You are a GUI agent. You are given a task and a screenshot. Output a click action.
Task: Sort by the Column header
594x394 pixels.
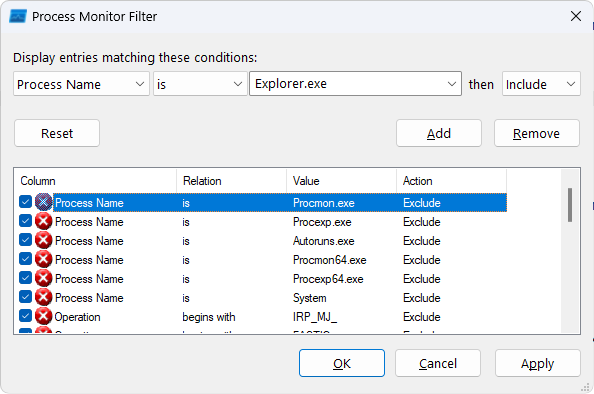pos(95,181)
